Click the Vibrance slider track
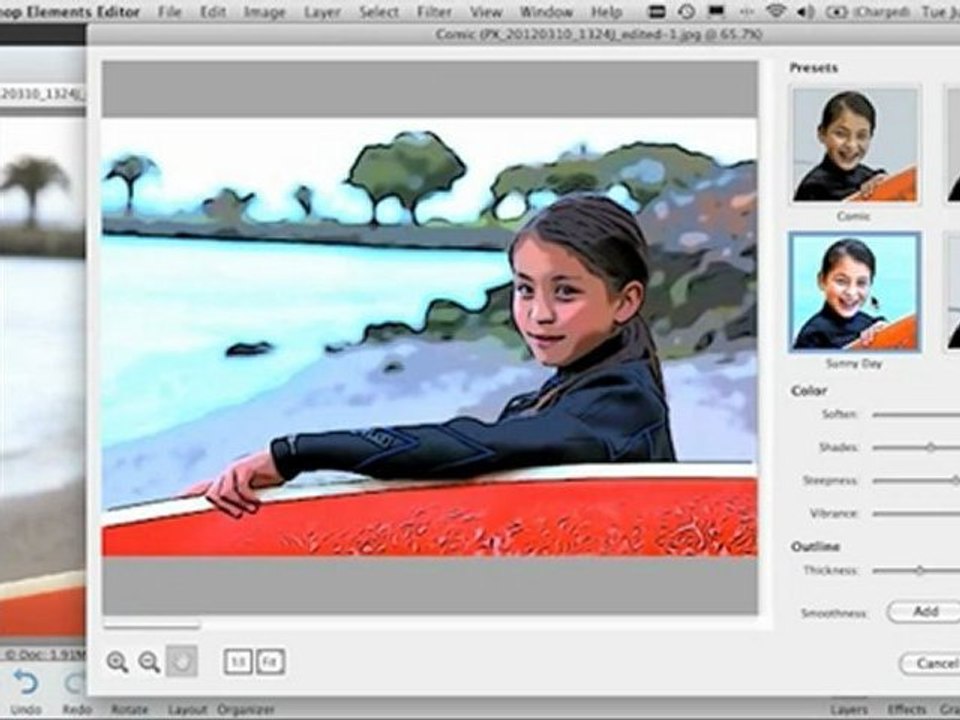The height and width of the screenshot is (720, 960). pyautogui.click(x=916, y=514)
